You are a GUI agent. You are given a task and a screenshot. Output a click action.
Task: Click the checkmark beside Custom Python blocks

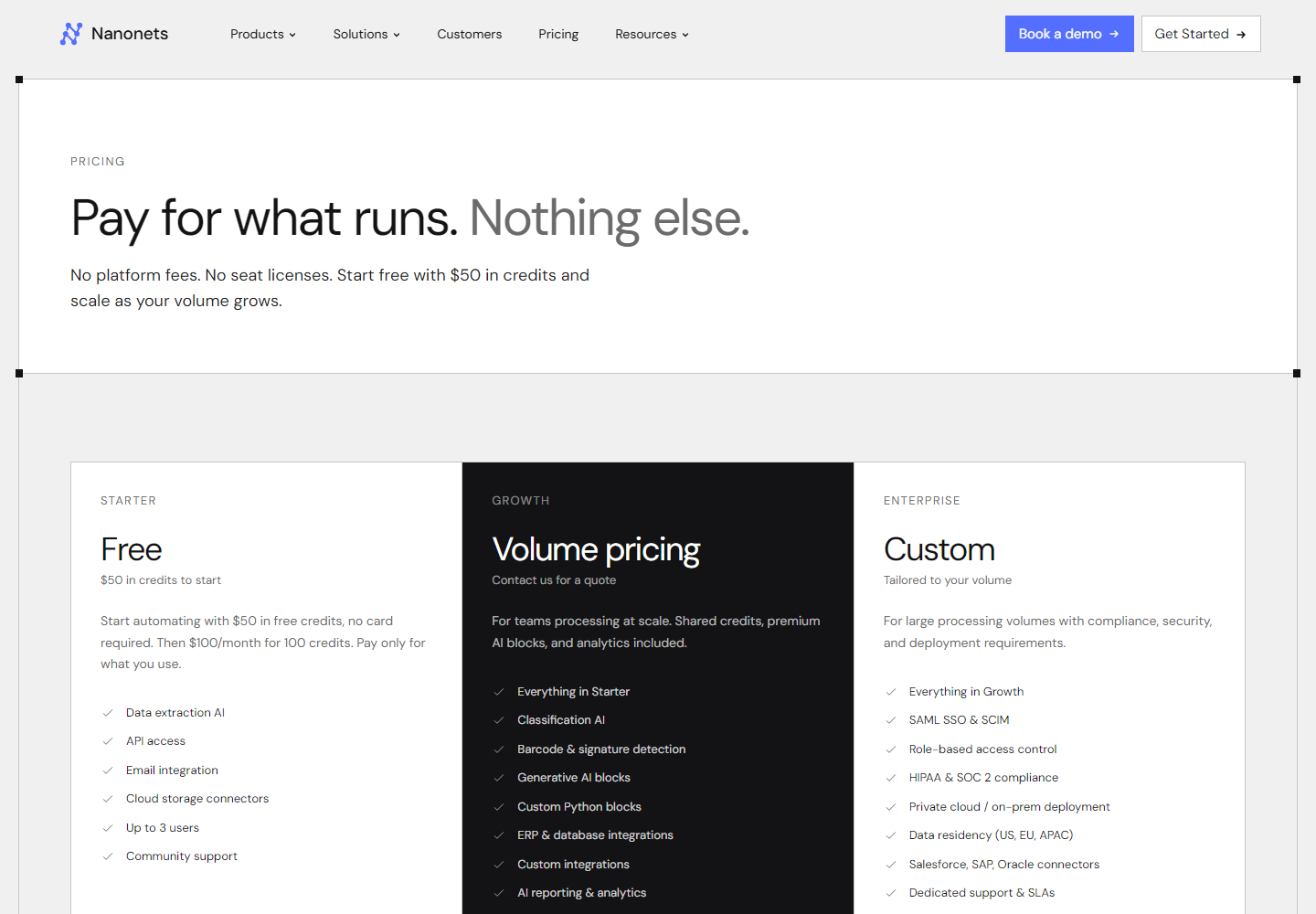[x=499, y=807]
